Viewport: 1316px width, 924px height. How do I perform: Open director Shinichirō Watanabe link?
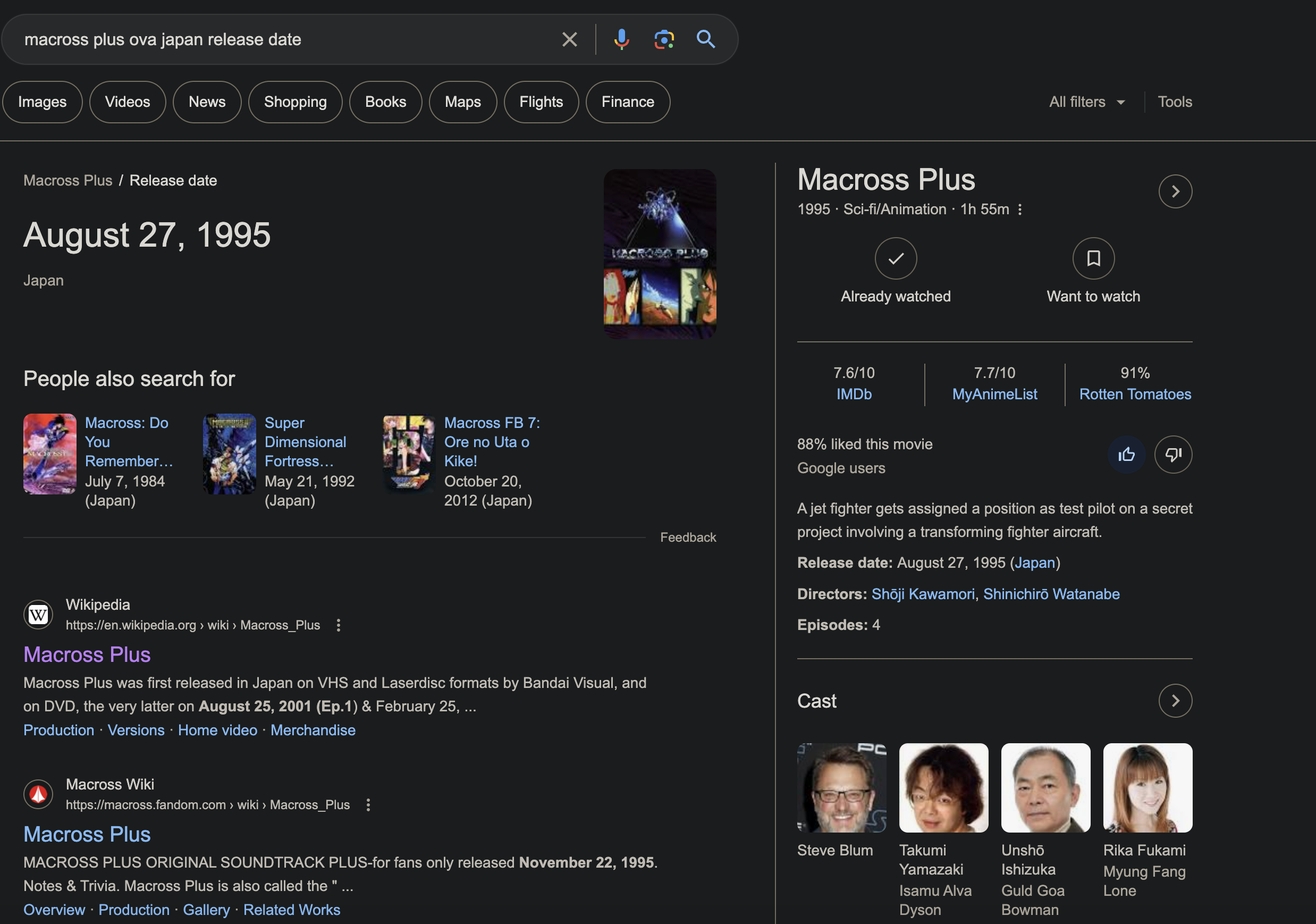(x=1051, y=594)
